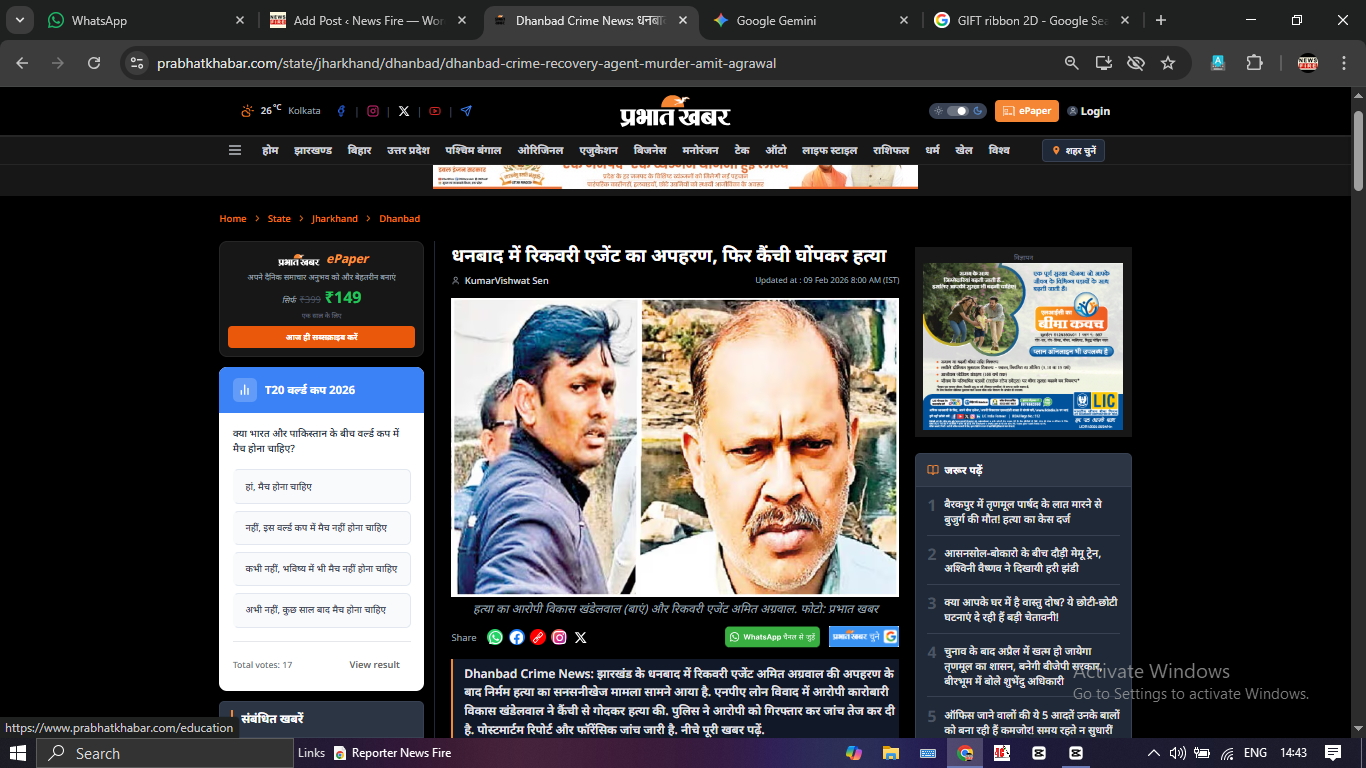This screenshot has height=768, width=1366.
Task: Open the 'शहर चुनें' city selector
Action: click(1073, 151)
